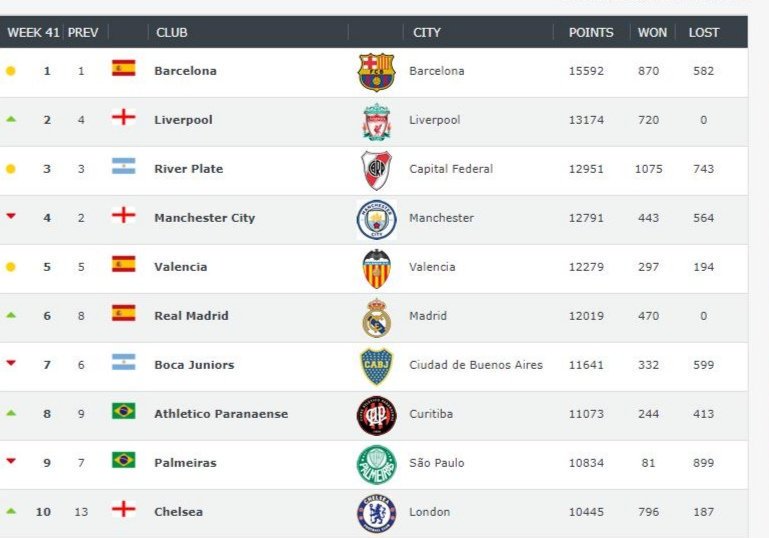Screen dimensions: 769x538
Task: Click the Boca Juniors club name
Action: (194, 365)
